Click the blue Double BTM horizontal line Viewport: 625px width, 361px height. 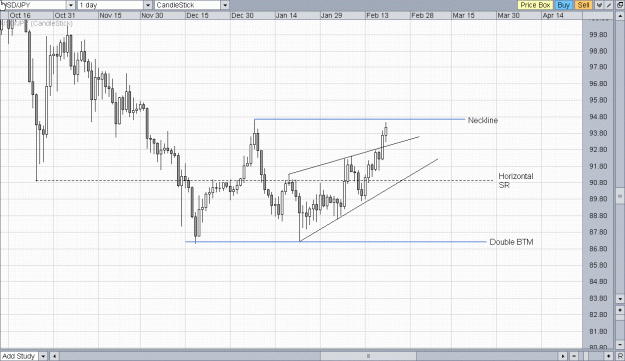tap(336, 241)
